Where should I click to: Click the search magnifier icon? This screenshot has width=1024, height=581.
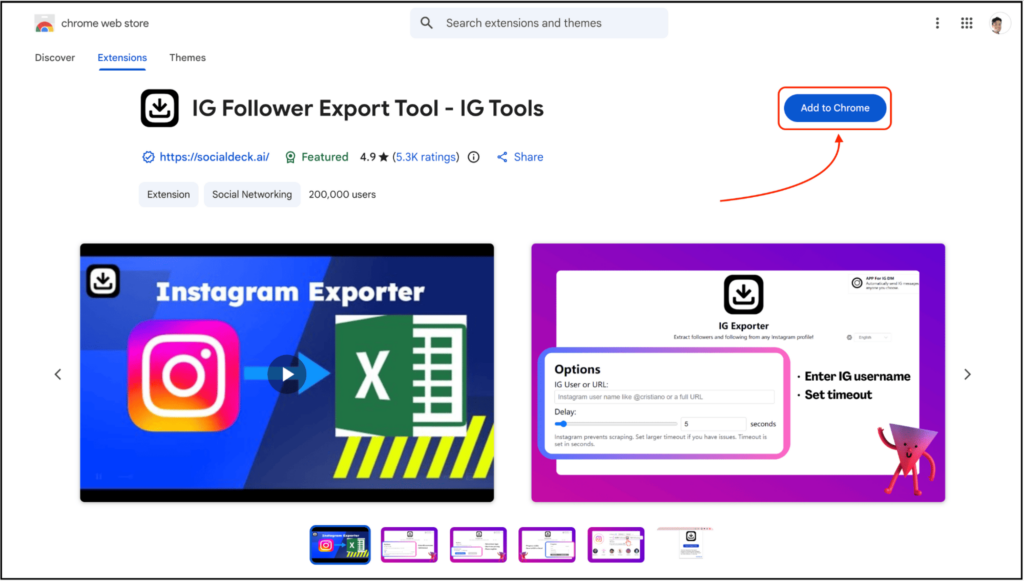427,22
